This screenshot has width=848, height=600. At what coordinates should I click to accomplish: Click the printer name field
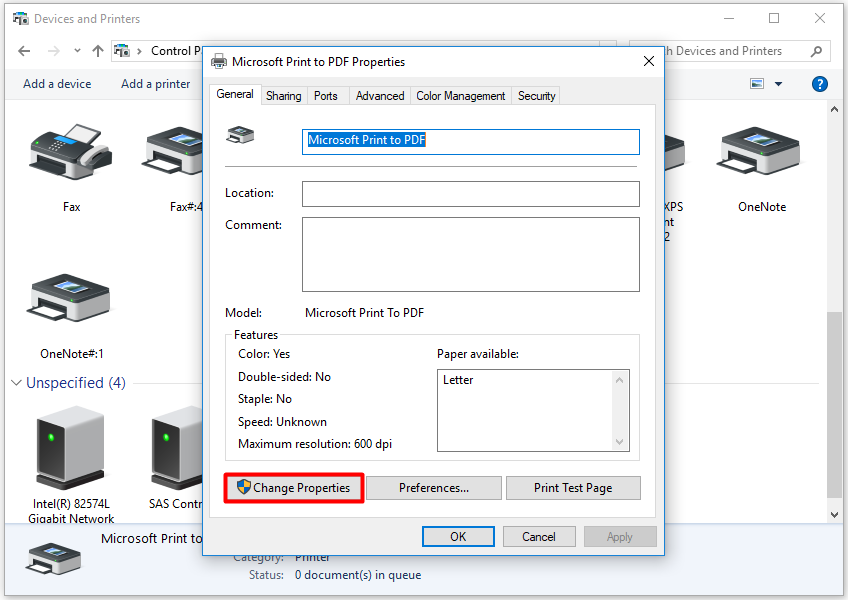(471, 141)
